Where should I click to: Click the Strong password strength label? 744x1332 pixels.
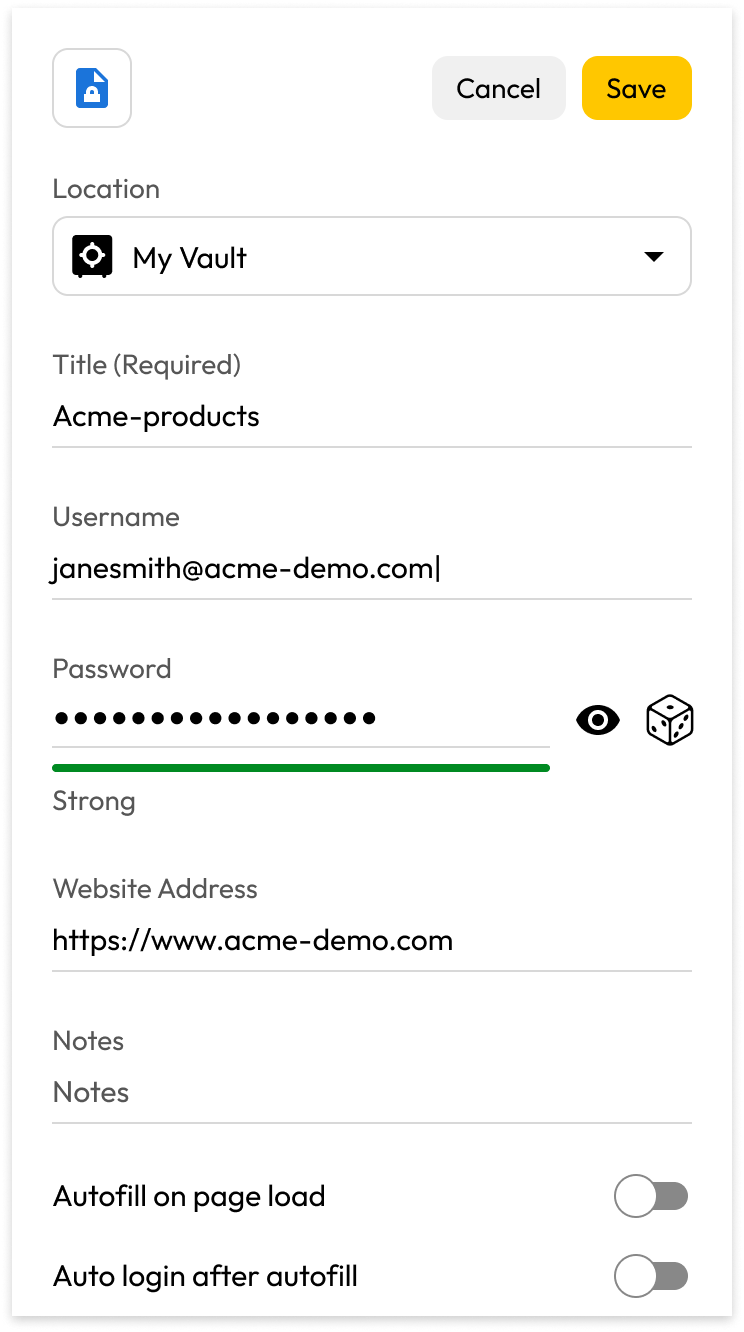94,801
